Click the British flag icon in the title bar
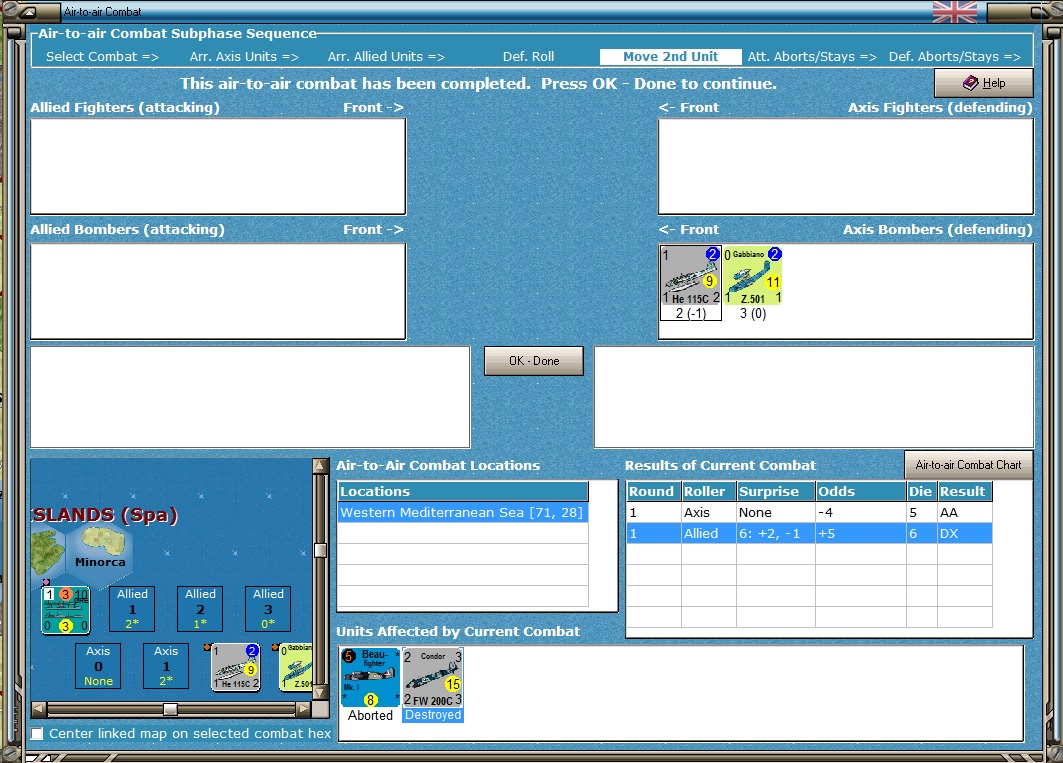 click(x=955, y=12)
